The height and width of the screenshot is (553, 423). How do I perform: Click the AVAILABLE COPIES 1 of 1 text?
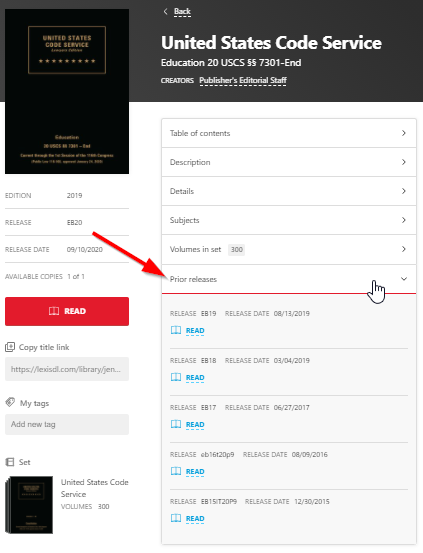(x=45, y=276)
